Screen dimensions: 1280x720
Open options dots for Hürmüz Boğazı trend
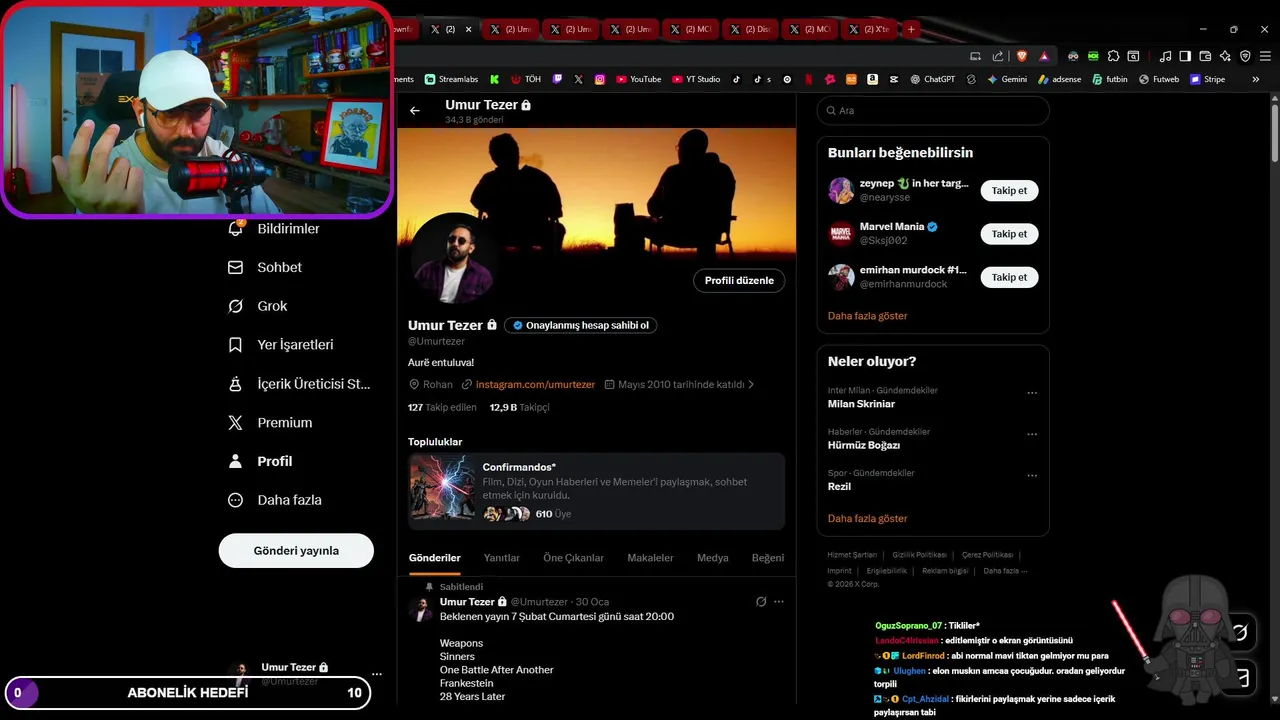point(1032,435)
